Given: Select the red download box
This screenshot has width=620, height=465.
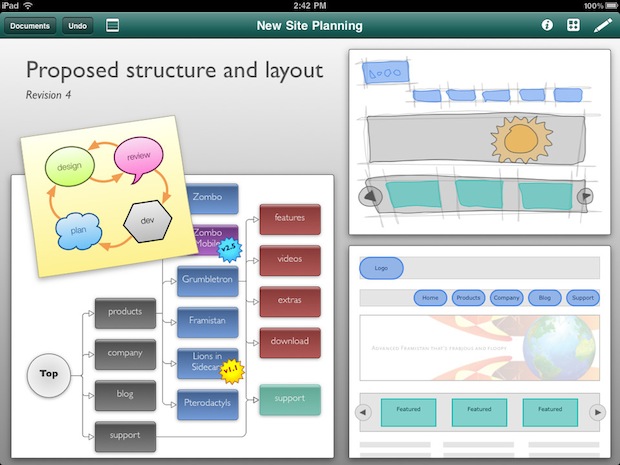Looking at the screenshot, I should tap(290, 342).
